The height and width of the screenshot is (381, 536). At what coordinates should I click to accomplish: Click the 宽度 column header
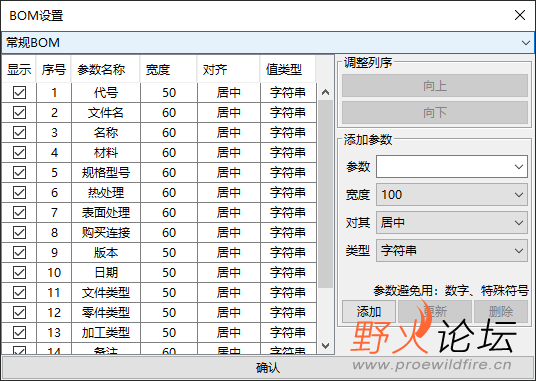tap(169, 70)
